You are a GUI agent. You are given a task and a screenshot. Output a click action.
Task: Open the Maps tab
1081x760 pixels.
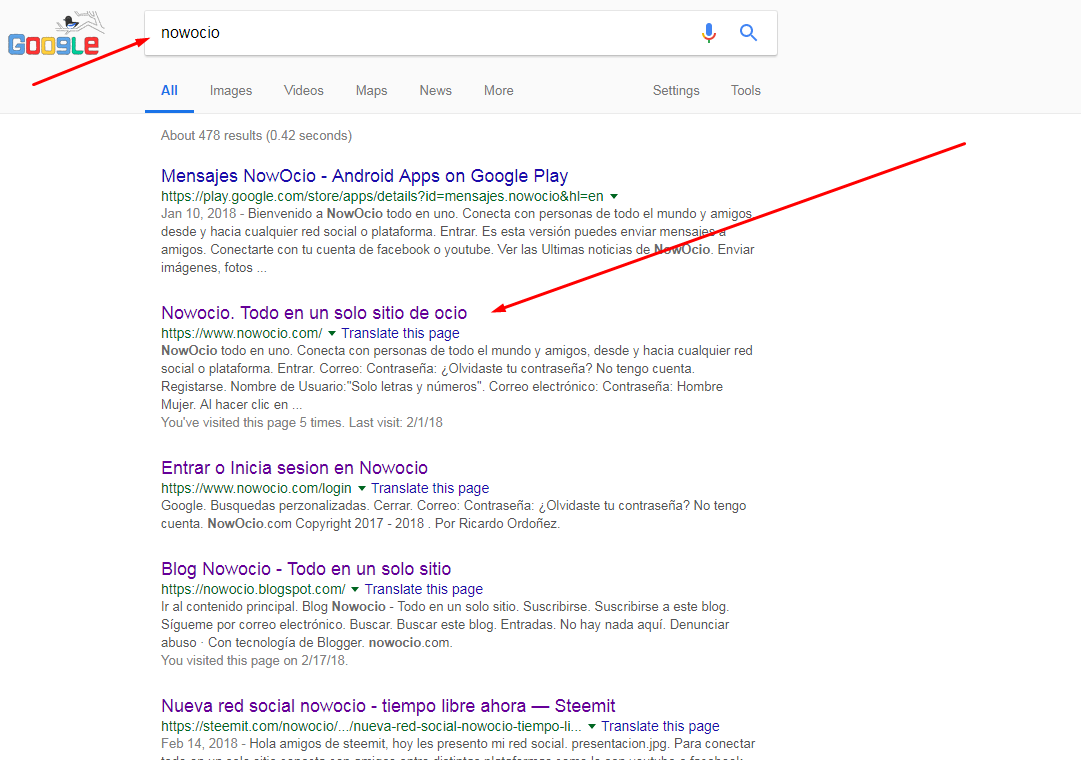click(372, 90)
